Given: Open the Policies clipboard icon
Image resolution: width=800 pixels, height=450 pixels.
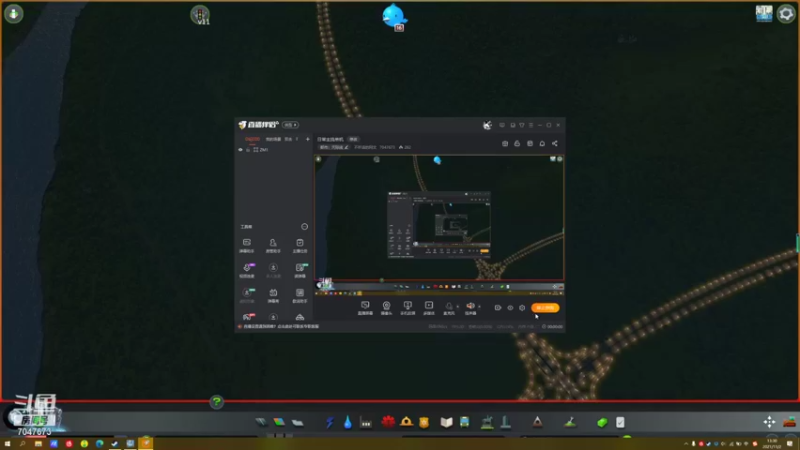Looking at the screenshot, I should click(620, 422).
